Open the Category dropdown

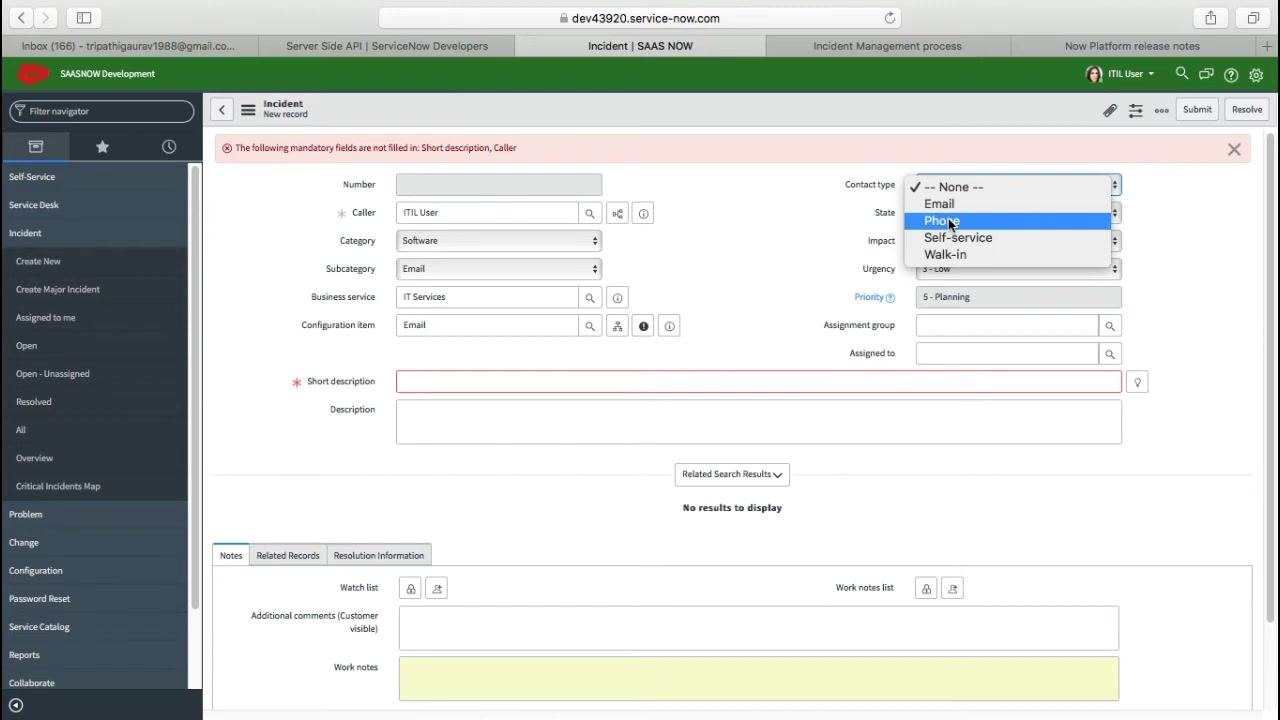[498, 241]
